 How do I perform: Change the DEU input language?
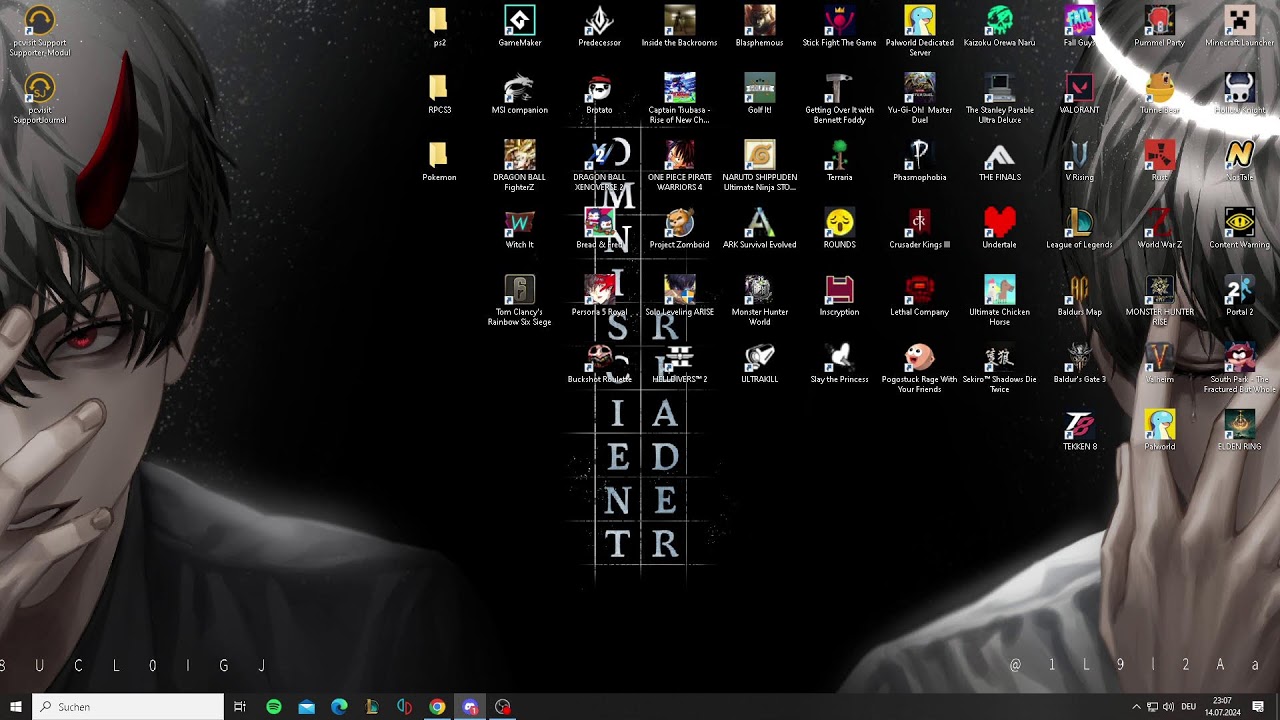coord(1189,707)
